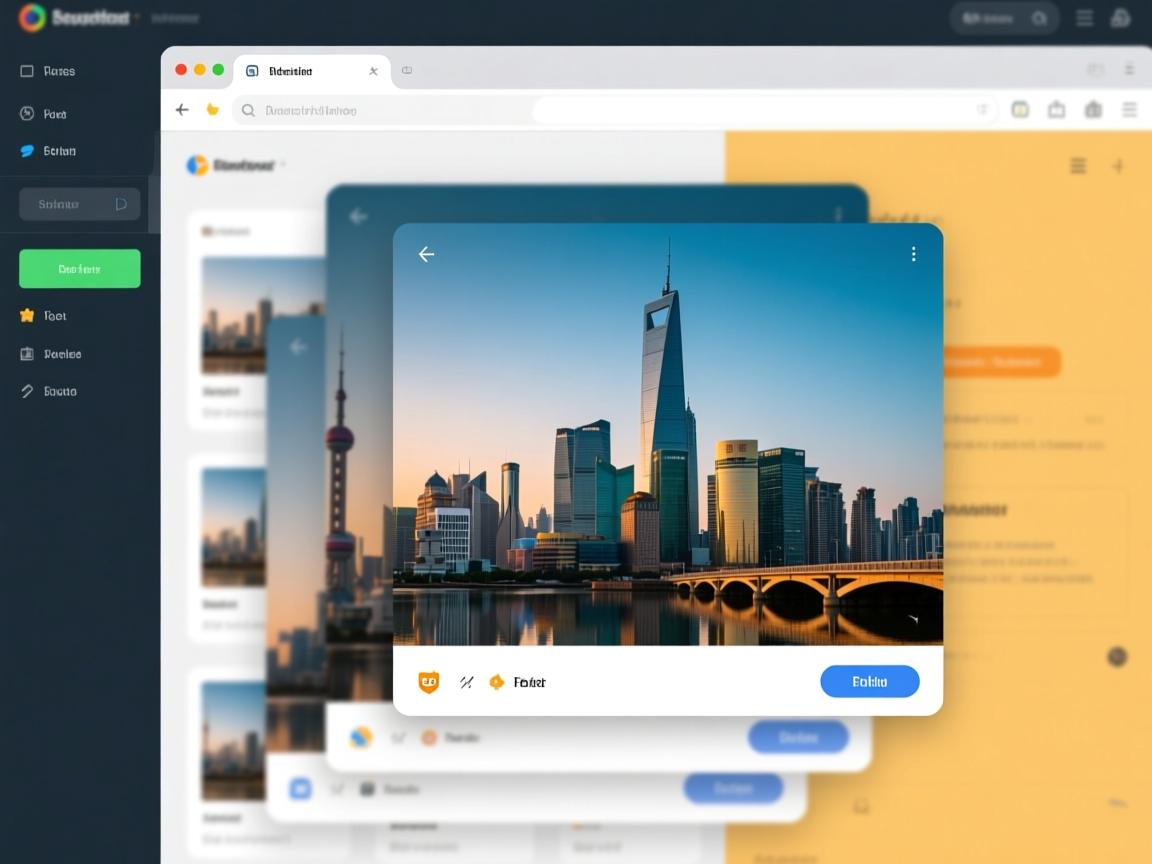Click the green button in the left sidebar
The height and width of the screenshot is (864, 1152).
pos(80,269)
